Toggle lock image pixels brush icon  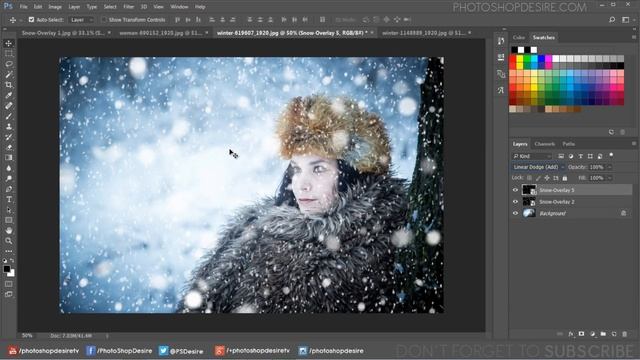point(538,178)
